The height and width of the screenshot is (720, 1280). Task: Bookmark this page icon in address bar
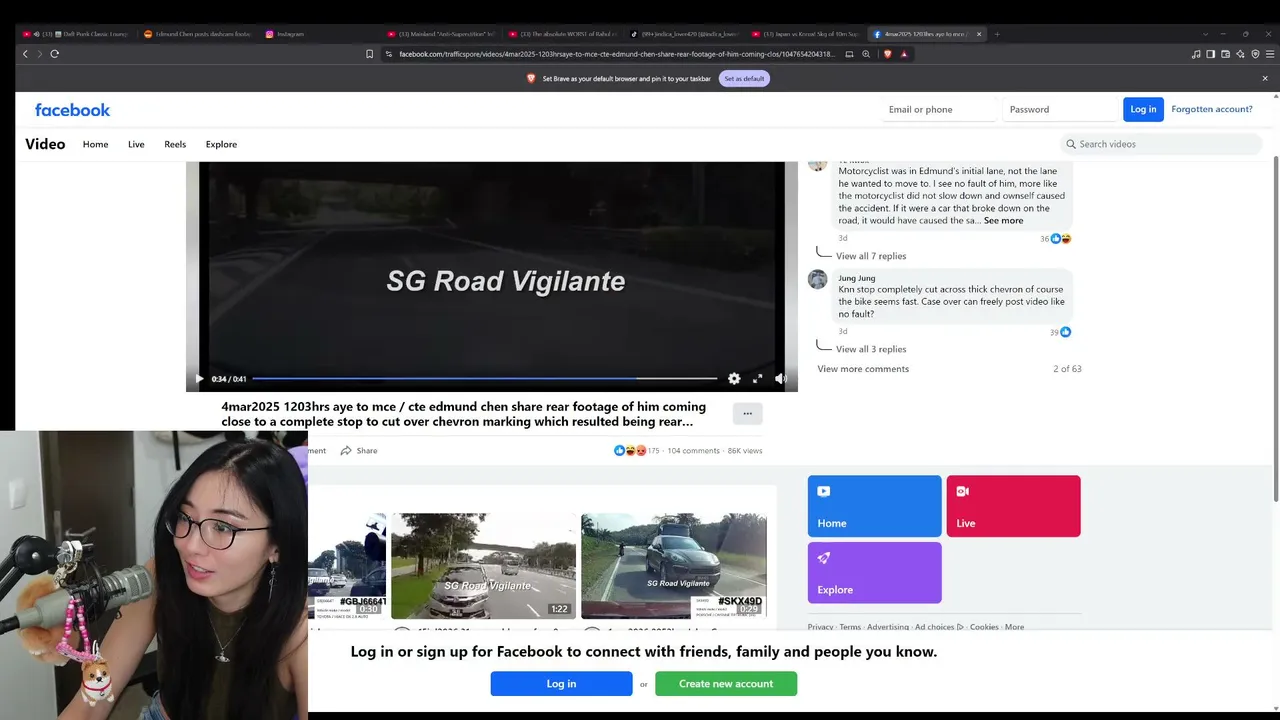[x=369, y=54]
